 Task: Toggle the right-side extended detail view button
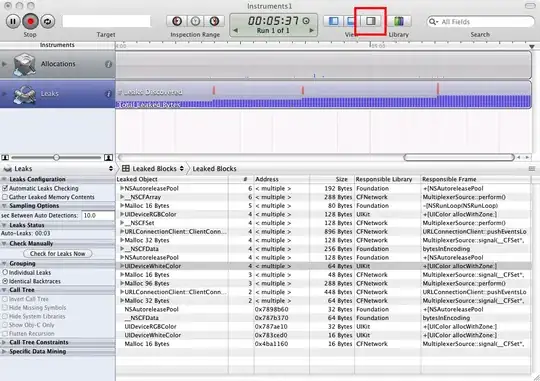point(371,21)
